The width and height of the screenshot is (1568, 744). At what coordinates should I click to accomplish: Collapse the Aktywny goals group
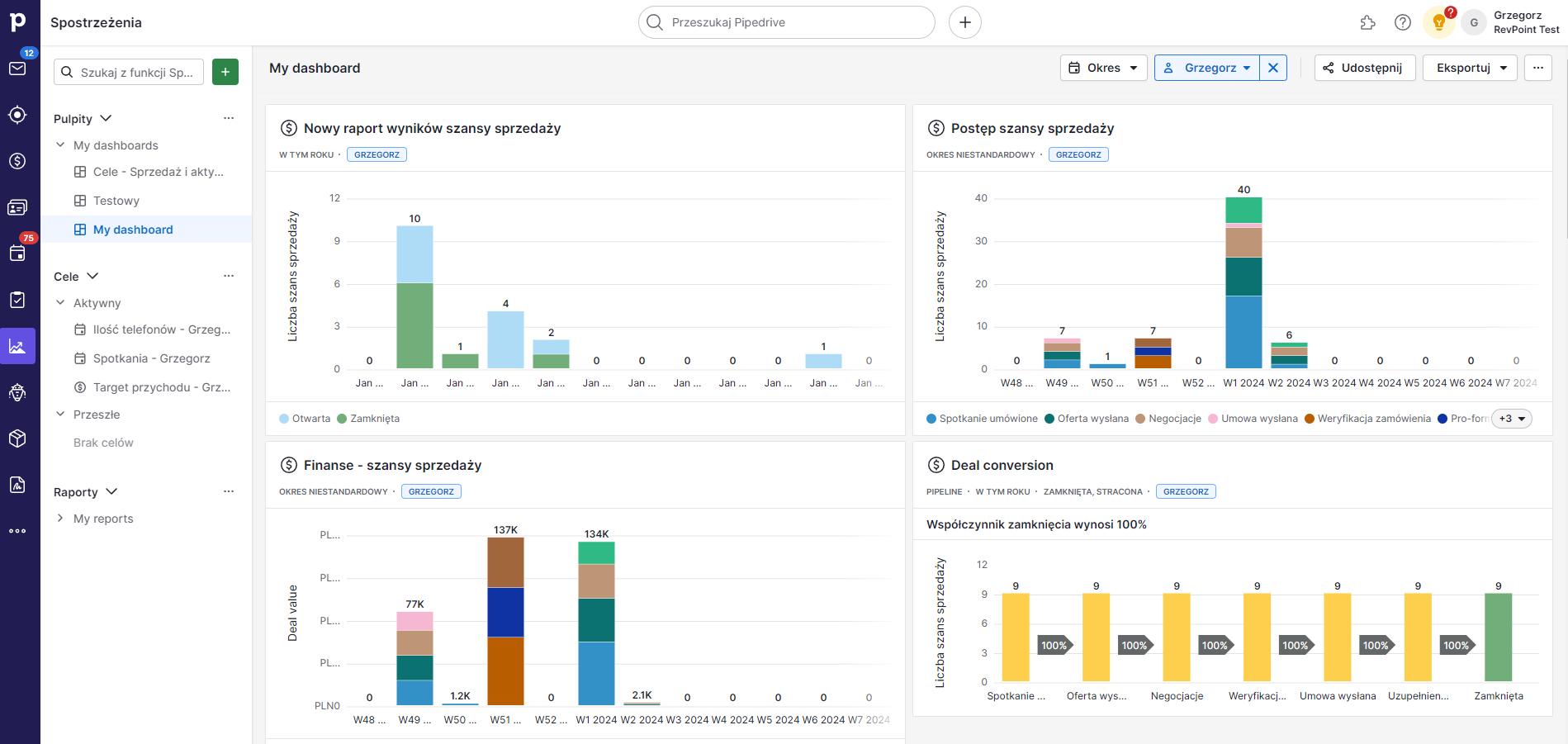click(60, 302)
